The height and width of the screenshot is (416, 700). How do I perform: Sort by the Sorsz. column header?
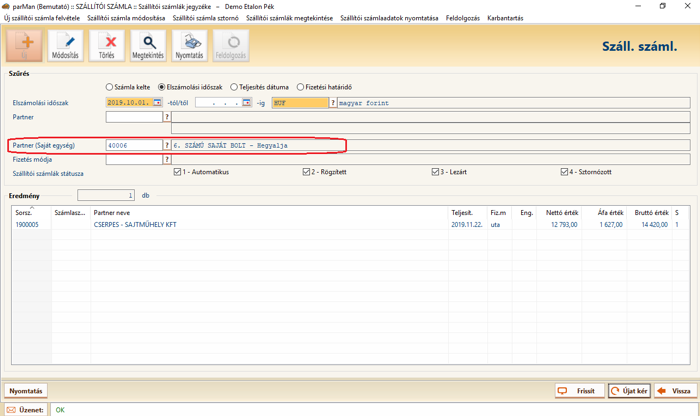pyautogui.click(x=32, y=212)
